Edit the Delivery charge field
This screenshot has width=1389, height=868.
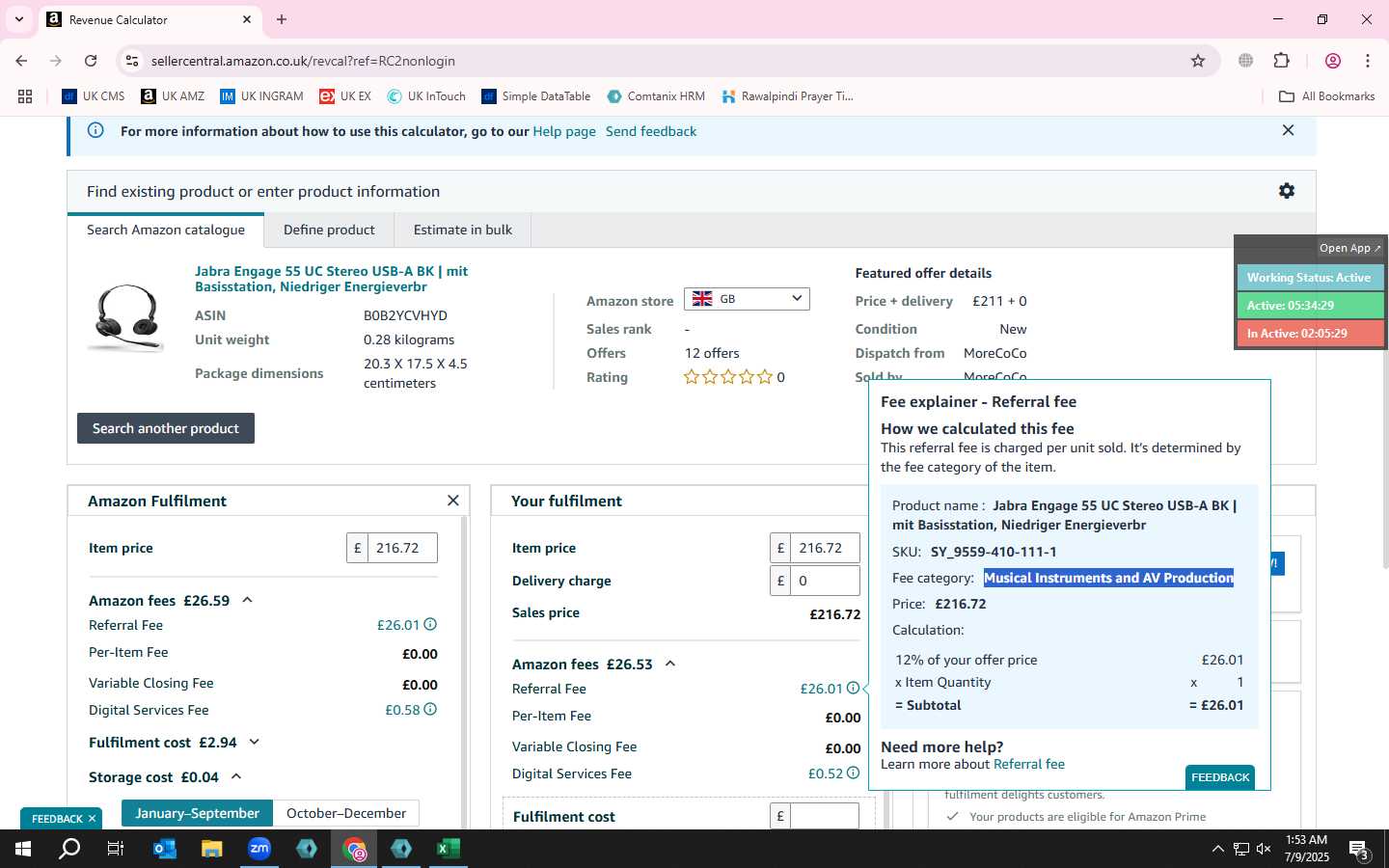point(825,581)
